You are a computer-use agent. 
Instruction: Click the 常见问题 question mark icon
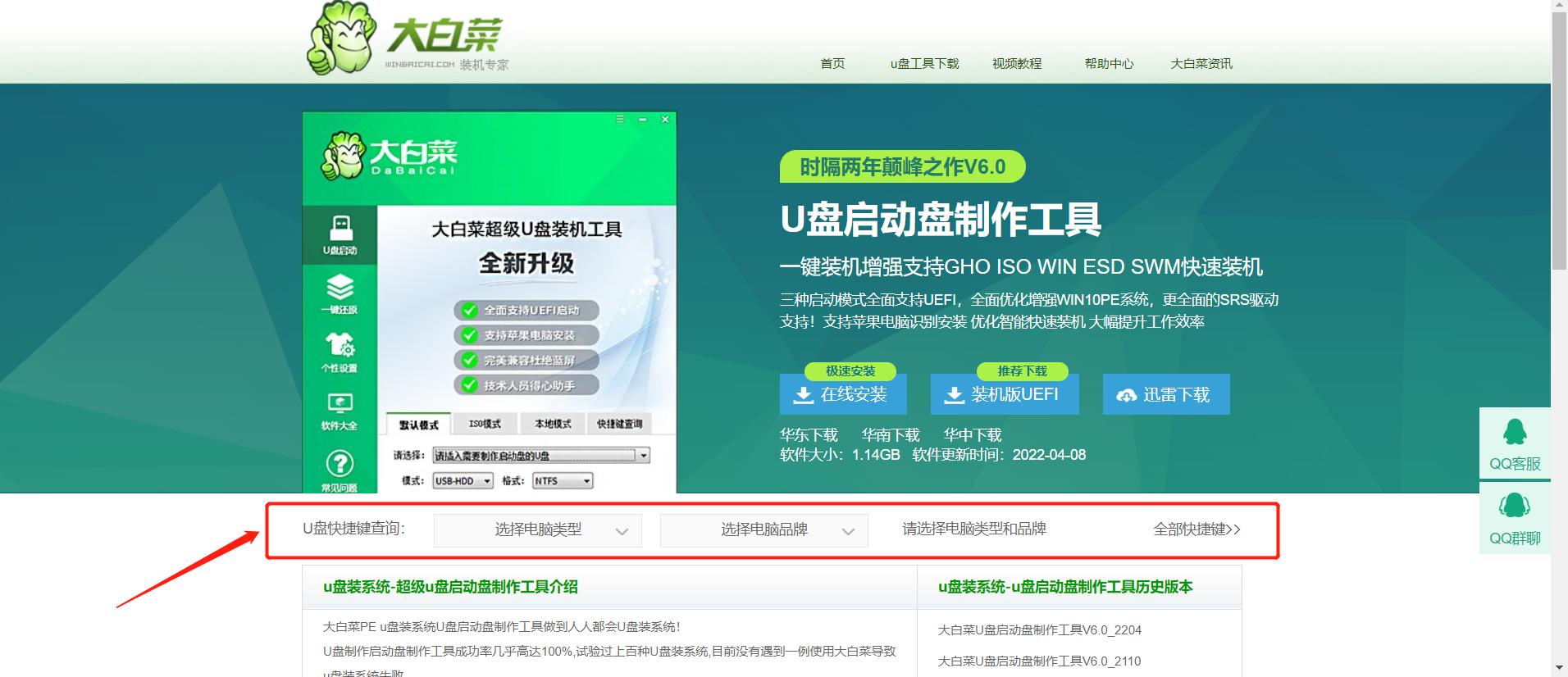[x=340, y=464]
